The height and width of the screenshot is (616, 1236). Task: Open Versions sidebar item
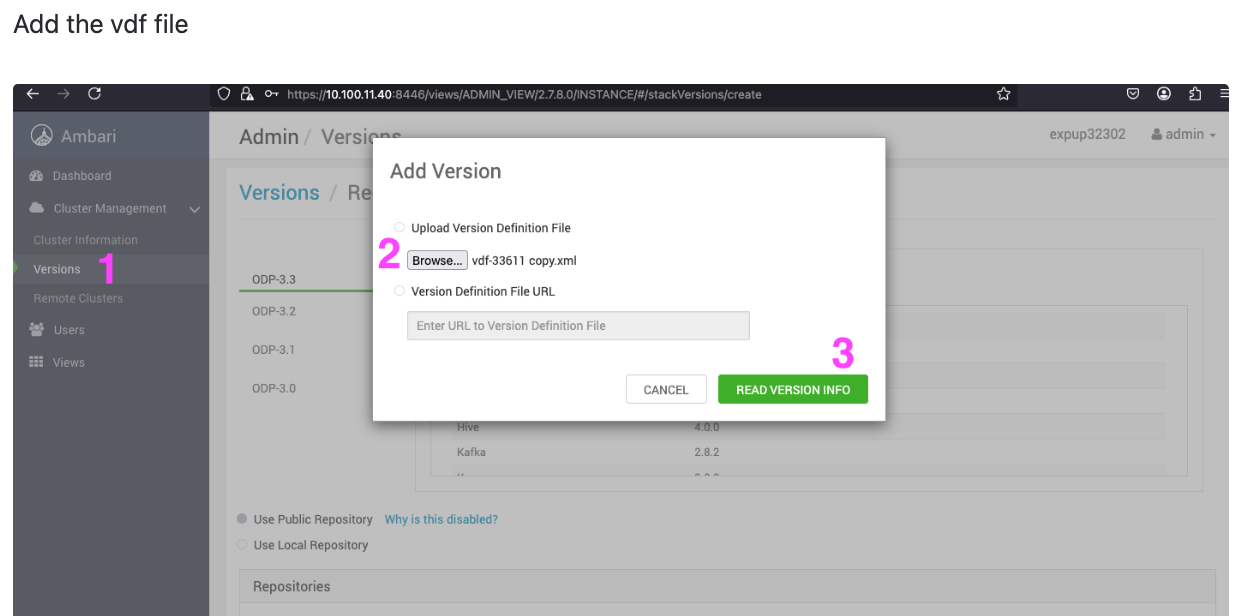point(57,269)
